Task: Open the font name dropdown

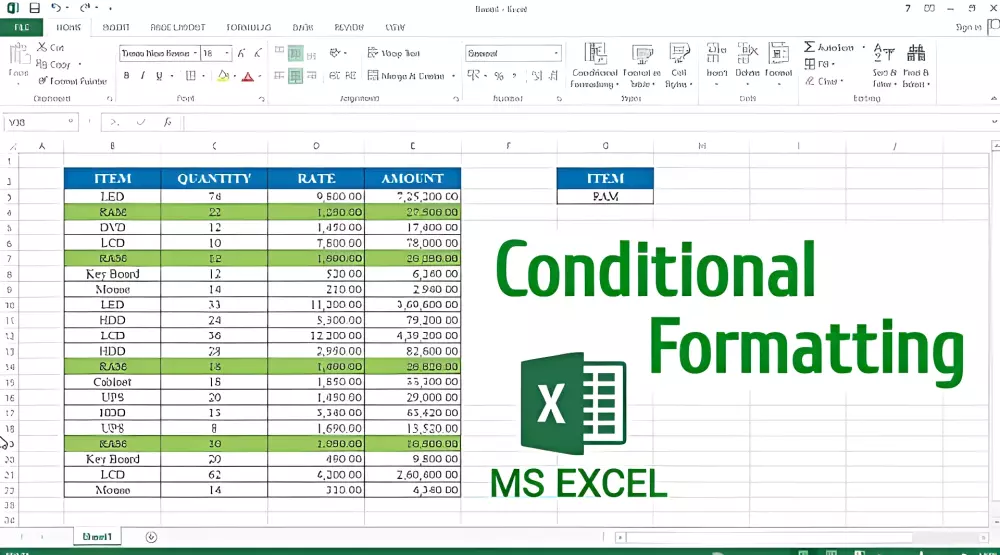Action: (x=195, y=54)
